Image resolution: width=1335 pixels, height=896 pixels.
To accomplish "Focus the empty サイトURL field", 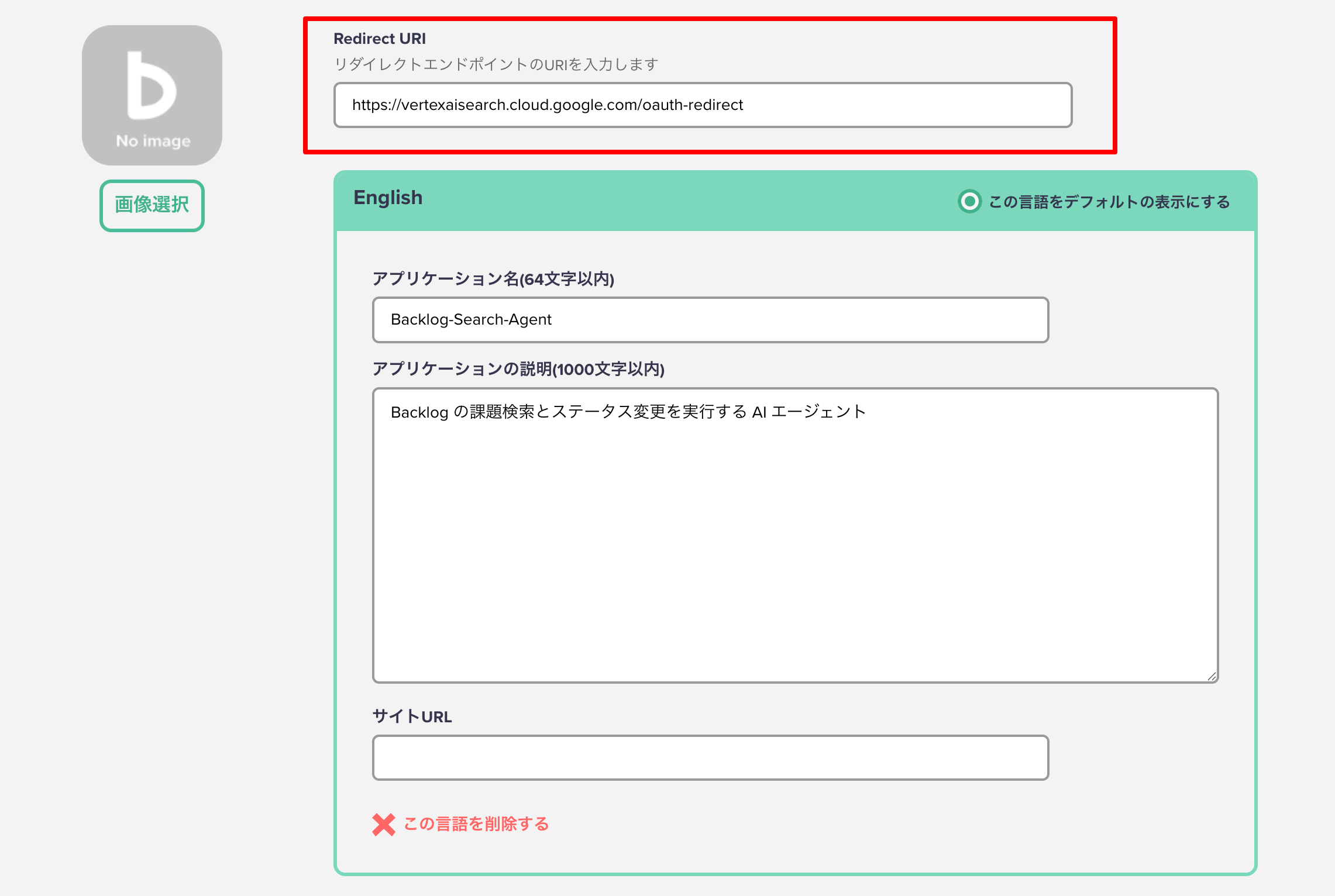I will point(710,758).
